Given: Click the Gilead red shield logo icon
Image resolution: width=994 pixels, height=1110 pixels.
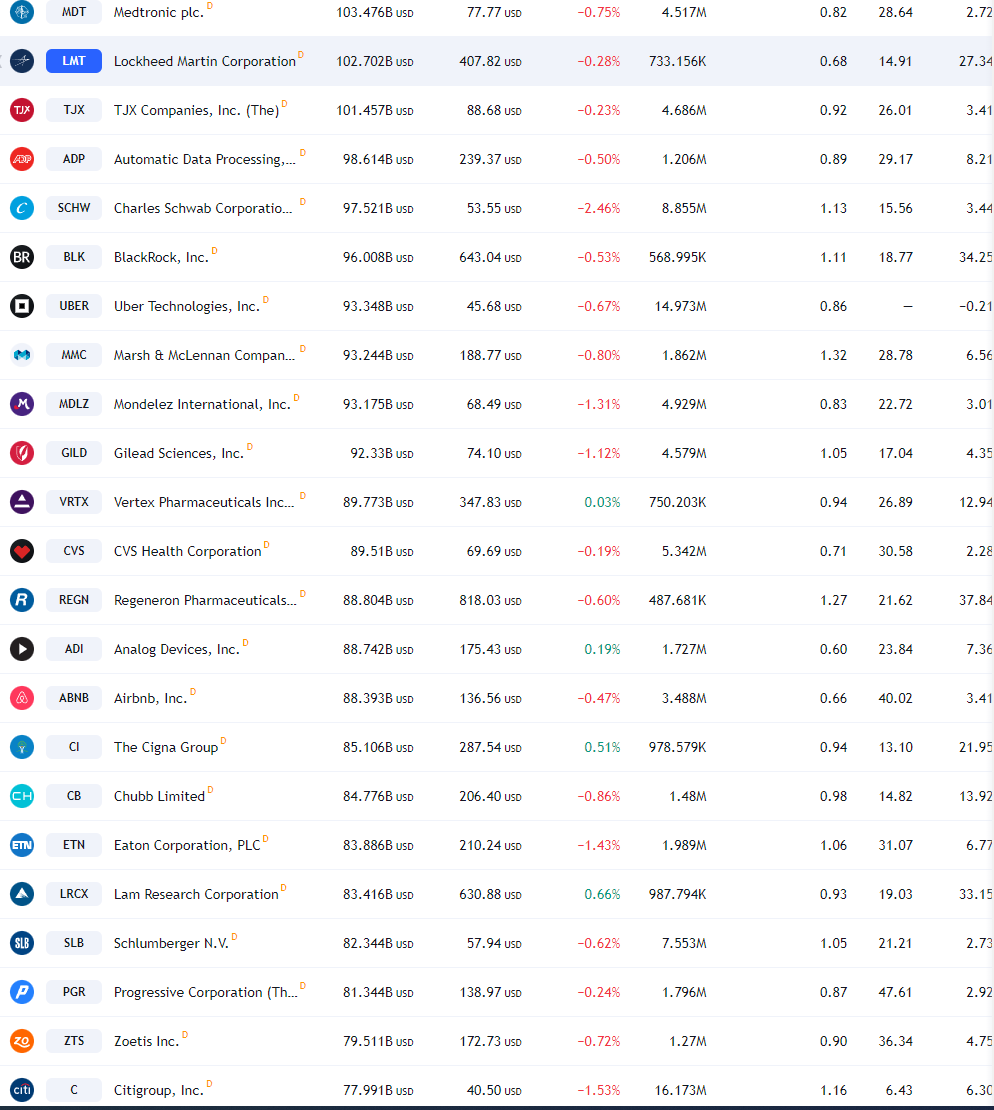Looking at the screenshot, I should click(22, 453).
